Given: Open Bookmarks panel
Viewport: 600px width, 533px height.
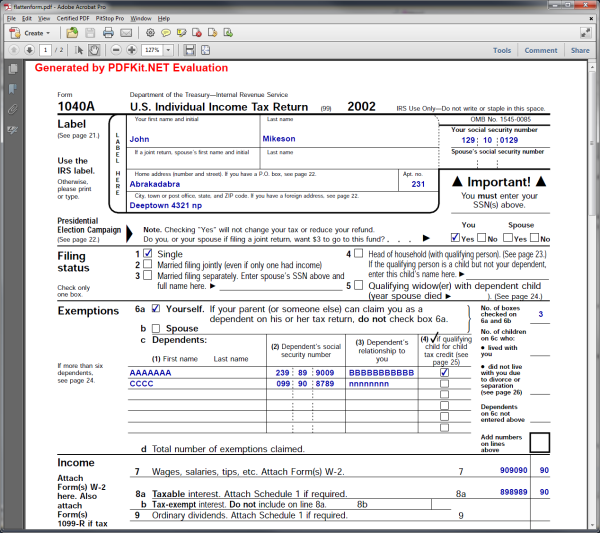Looking at the screenshot, I should click(13, 89).
